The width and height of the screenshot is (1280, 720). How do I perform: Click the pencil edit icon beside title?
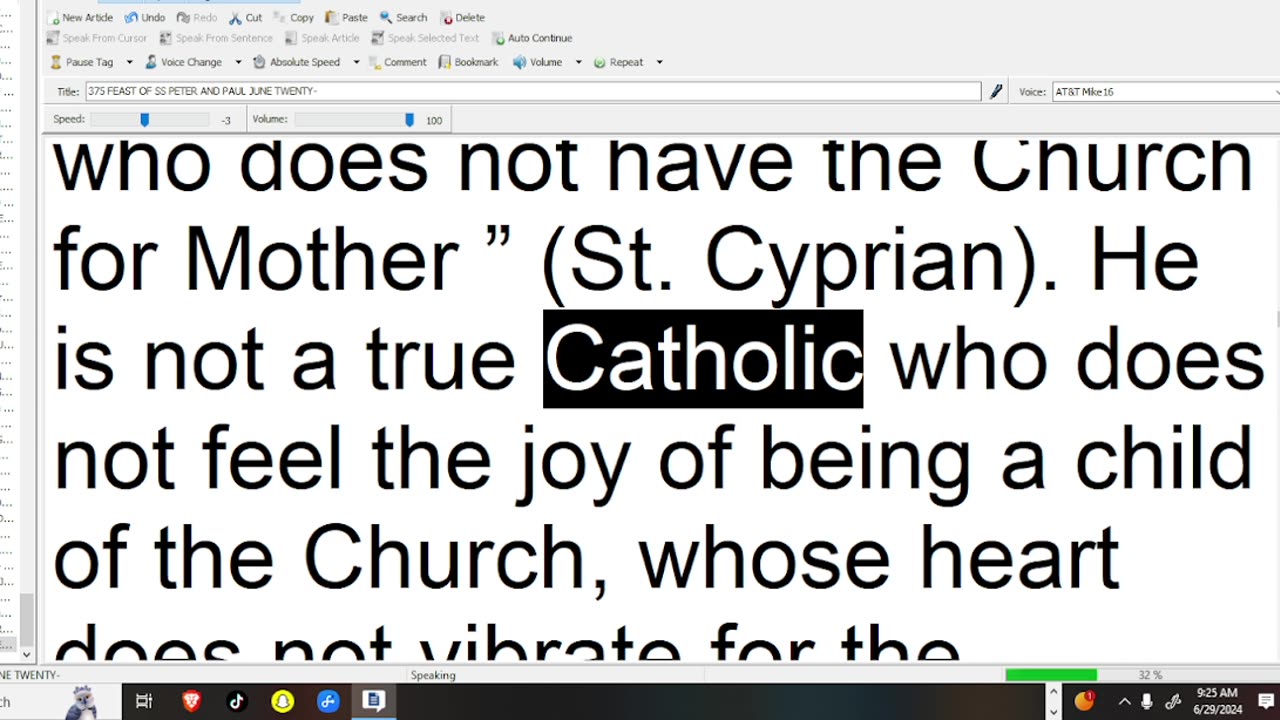coord(996,91)
